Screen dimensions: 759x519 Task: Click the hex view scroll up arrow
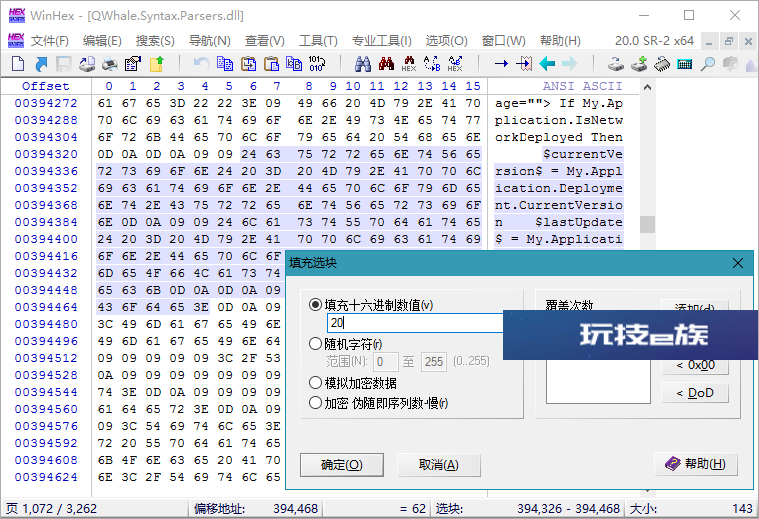click(647, 88)
